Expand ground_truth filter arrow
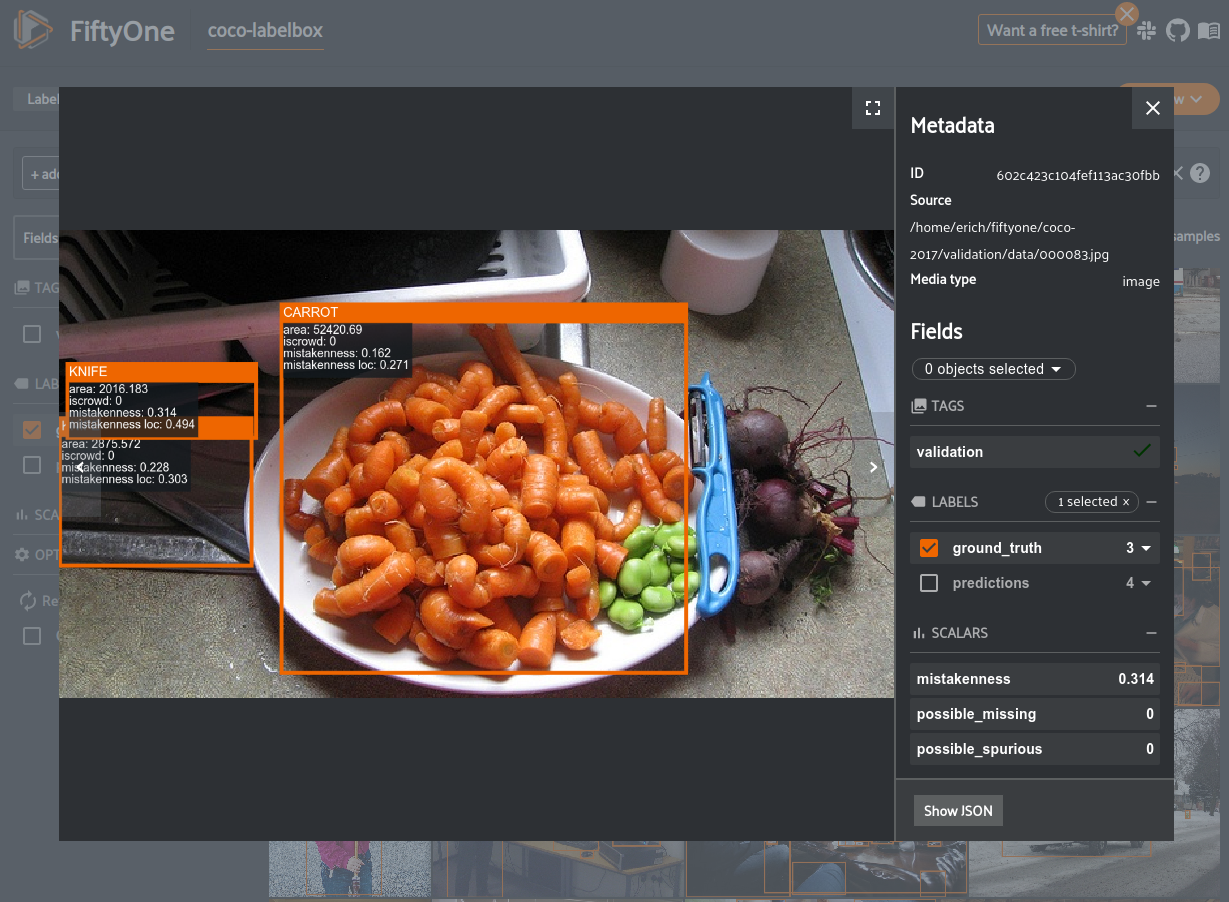1229x902 pixels. click(1146, 548)
